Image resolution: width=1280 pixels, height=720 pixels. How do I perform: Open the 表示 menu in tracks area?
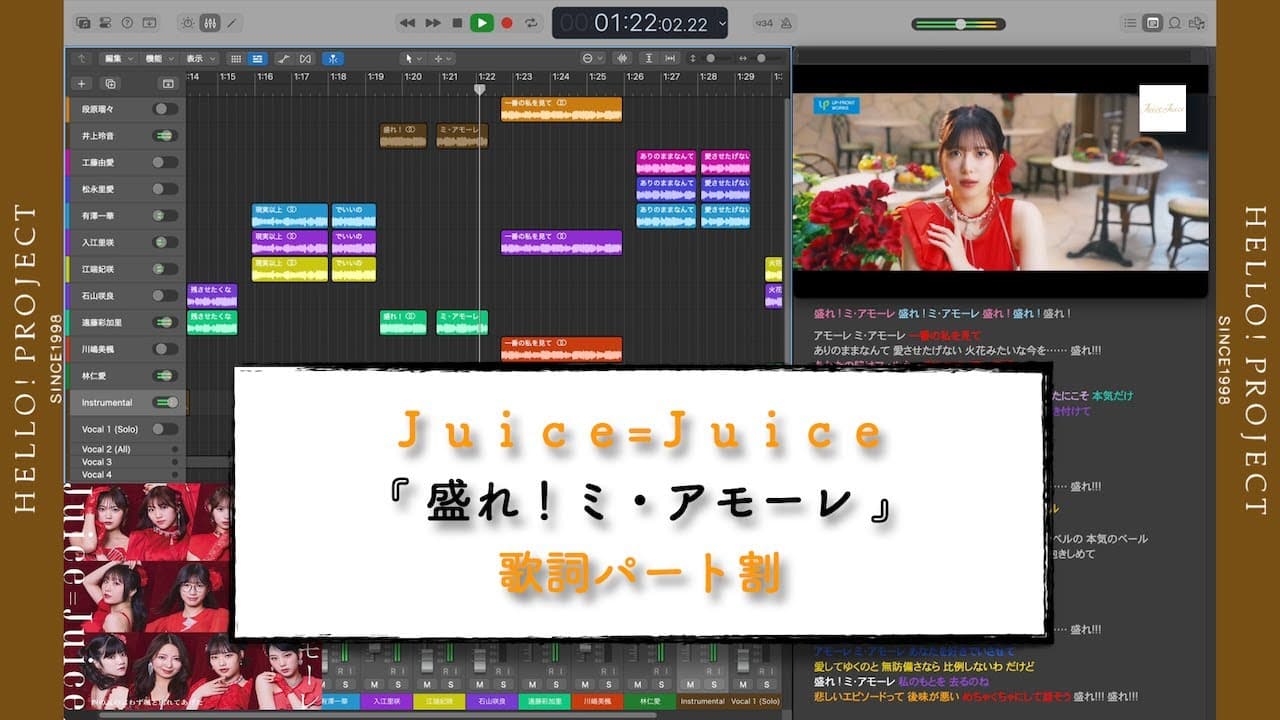(x=200, y=59)
